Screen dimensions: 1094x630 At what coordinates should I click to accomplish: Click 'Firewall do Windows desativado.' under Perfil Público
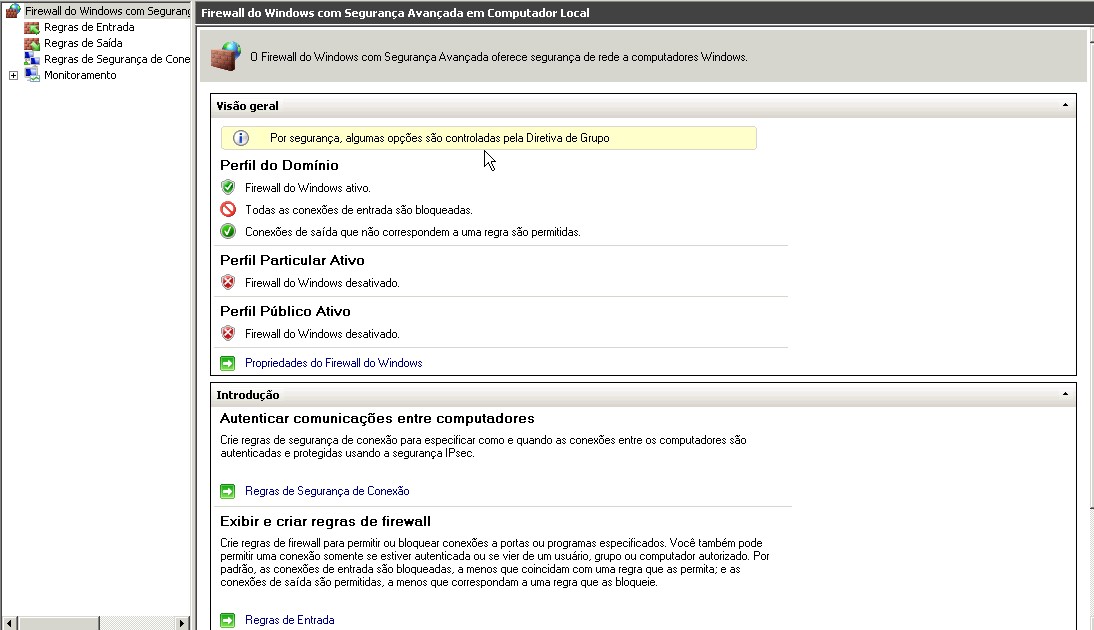[x=322, y=334]
